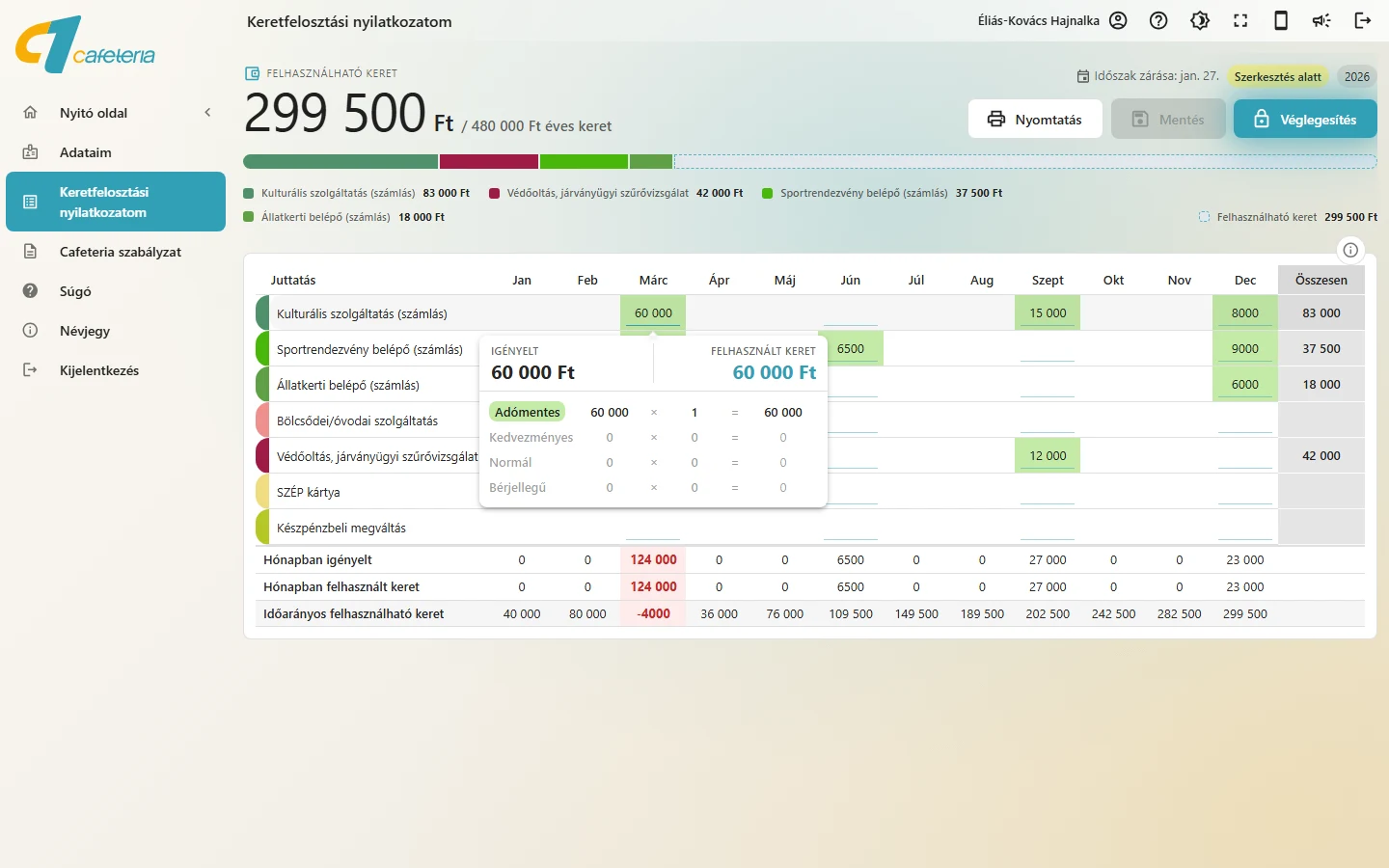Select the Készpénzbeli megváltás row label
The height and width of the screenshot is (868, 1389).
[x=341, y=528]
